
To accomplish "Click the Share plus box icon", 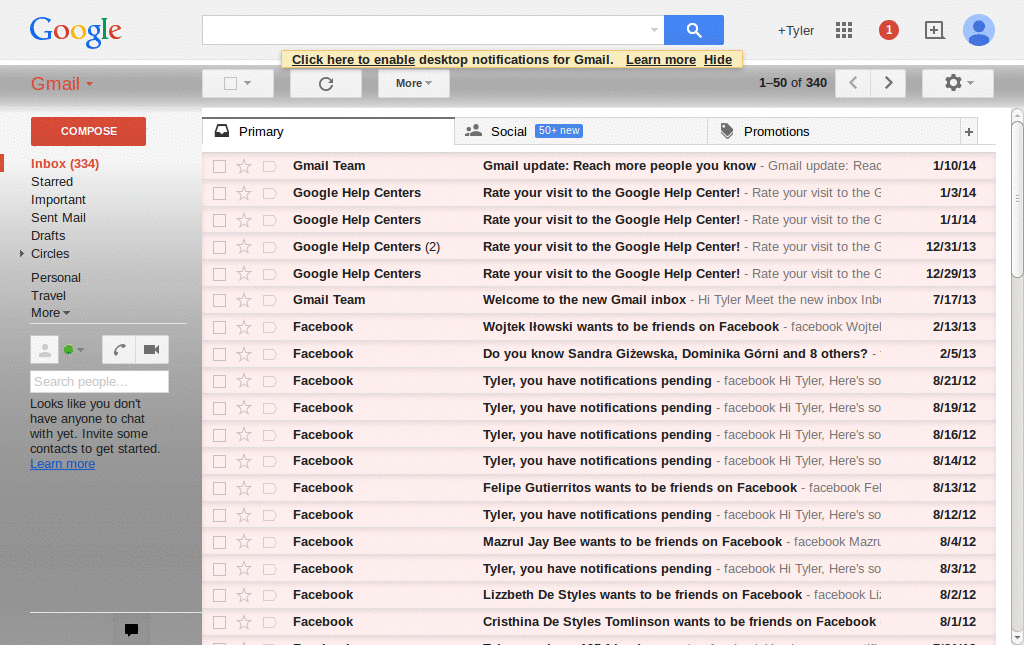I will coord(935,30).
